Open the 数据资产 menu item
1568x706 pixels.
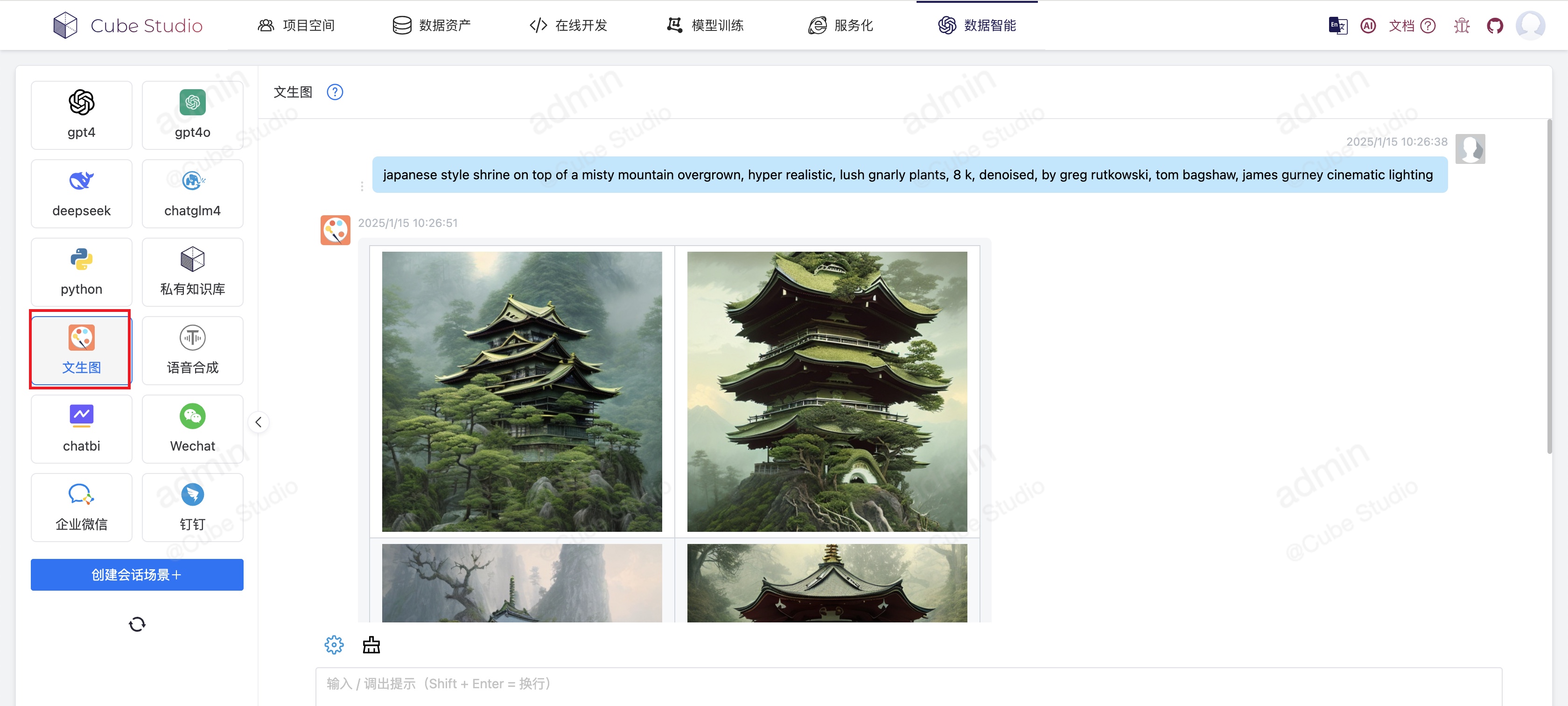pos(432,26)
